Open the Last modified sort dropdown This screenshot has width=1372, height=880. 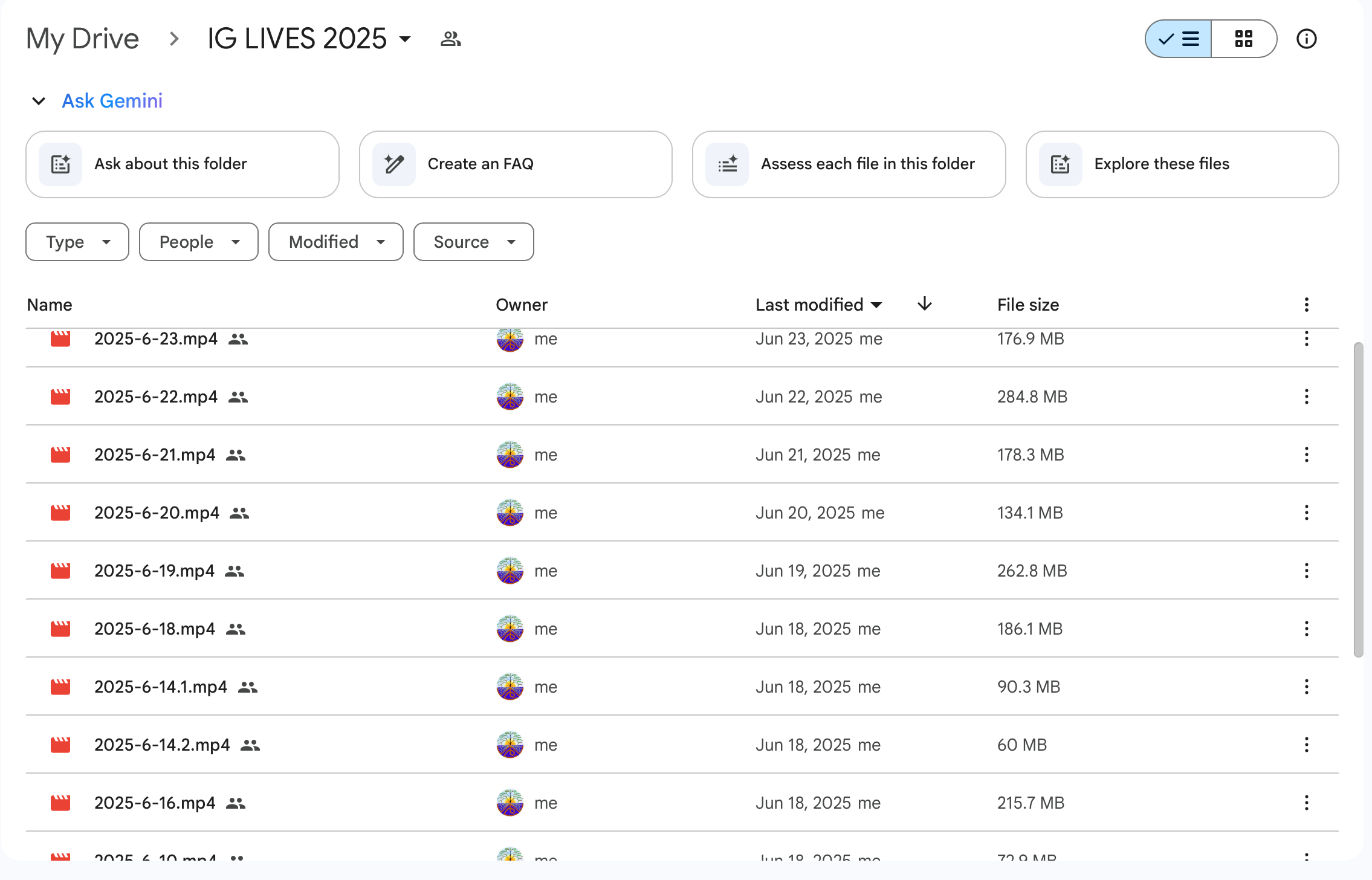coord(818,305)
